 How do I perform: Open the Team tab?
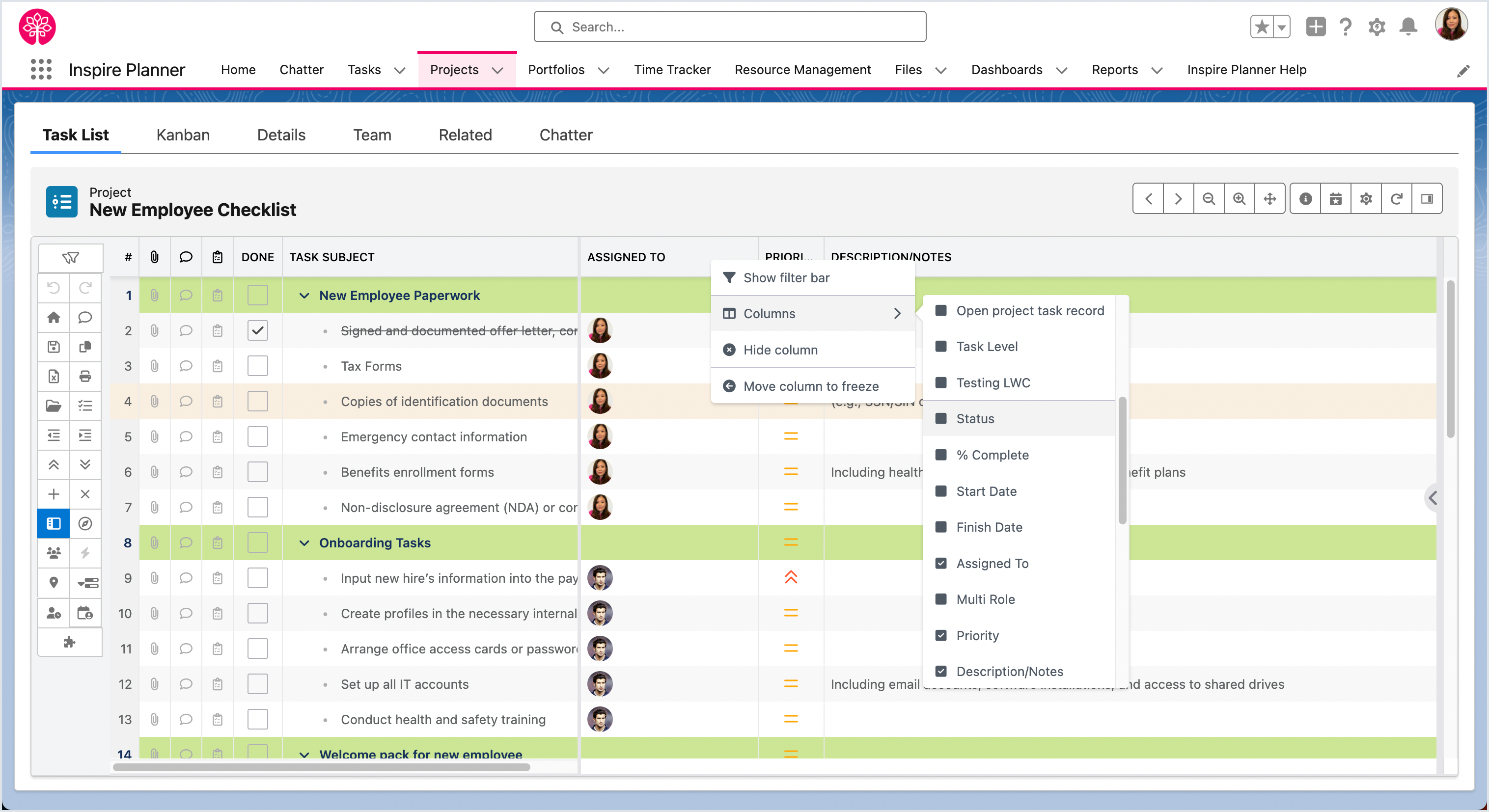[372, 135]
